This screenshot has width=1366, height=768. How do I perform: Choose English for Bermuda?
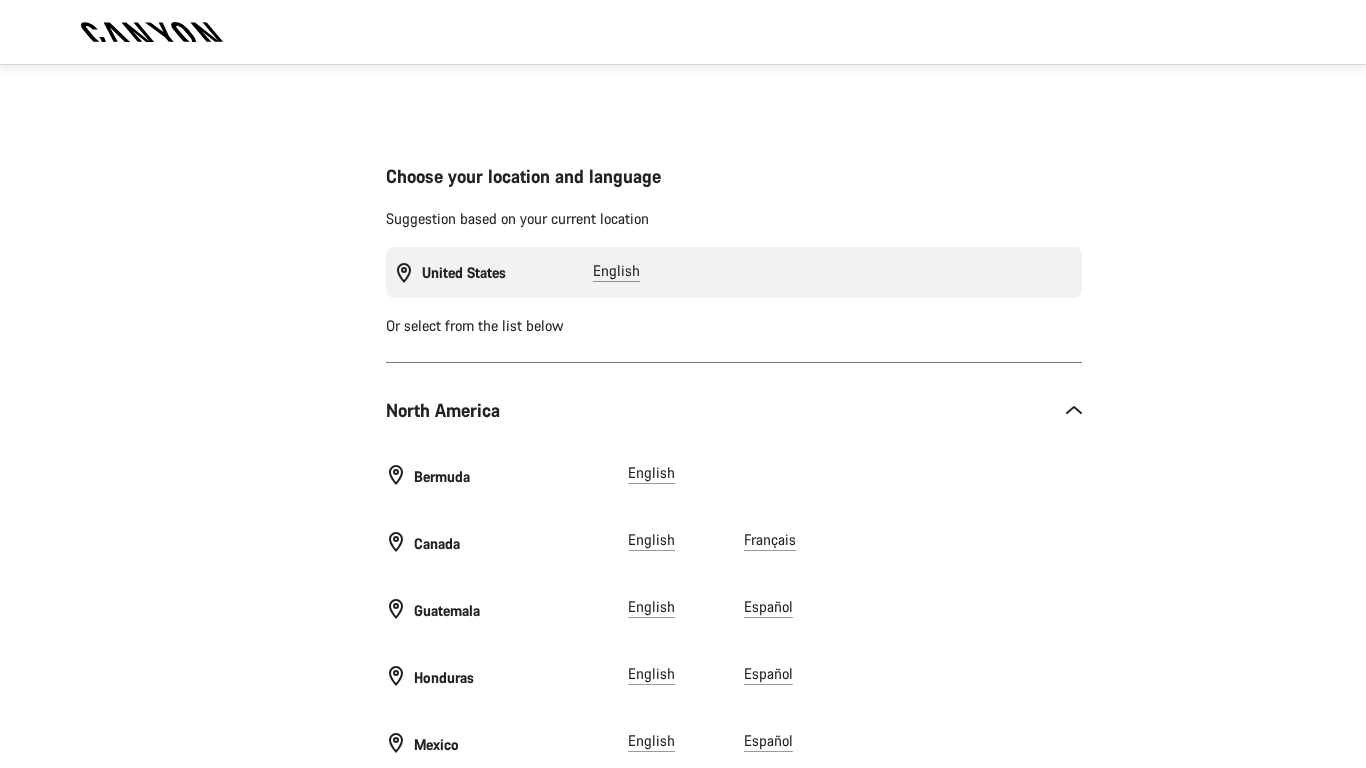(x=651, y=473)
